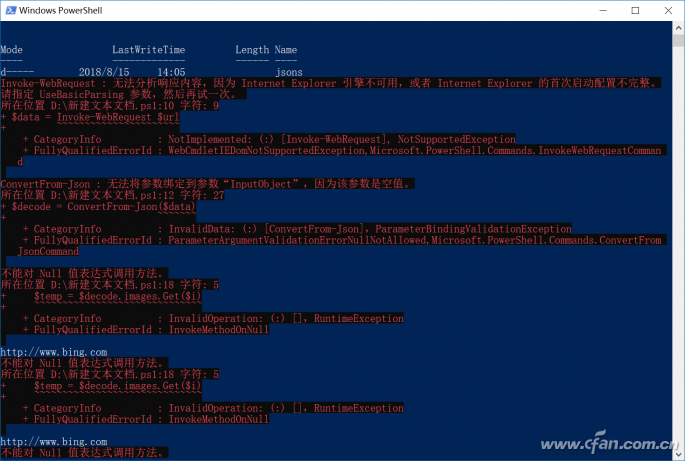Click the PowerShell icon in title bar
Viewport: 685px width, 461px height.
pyautogui.click(x=10, y=10)
